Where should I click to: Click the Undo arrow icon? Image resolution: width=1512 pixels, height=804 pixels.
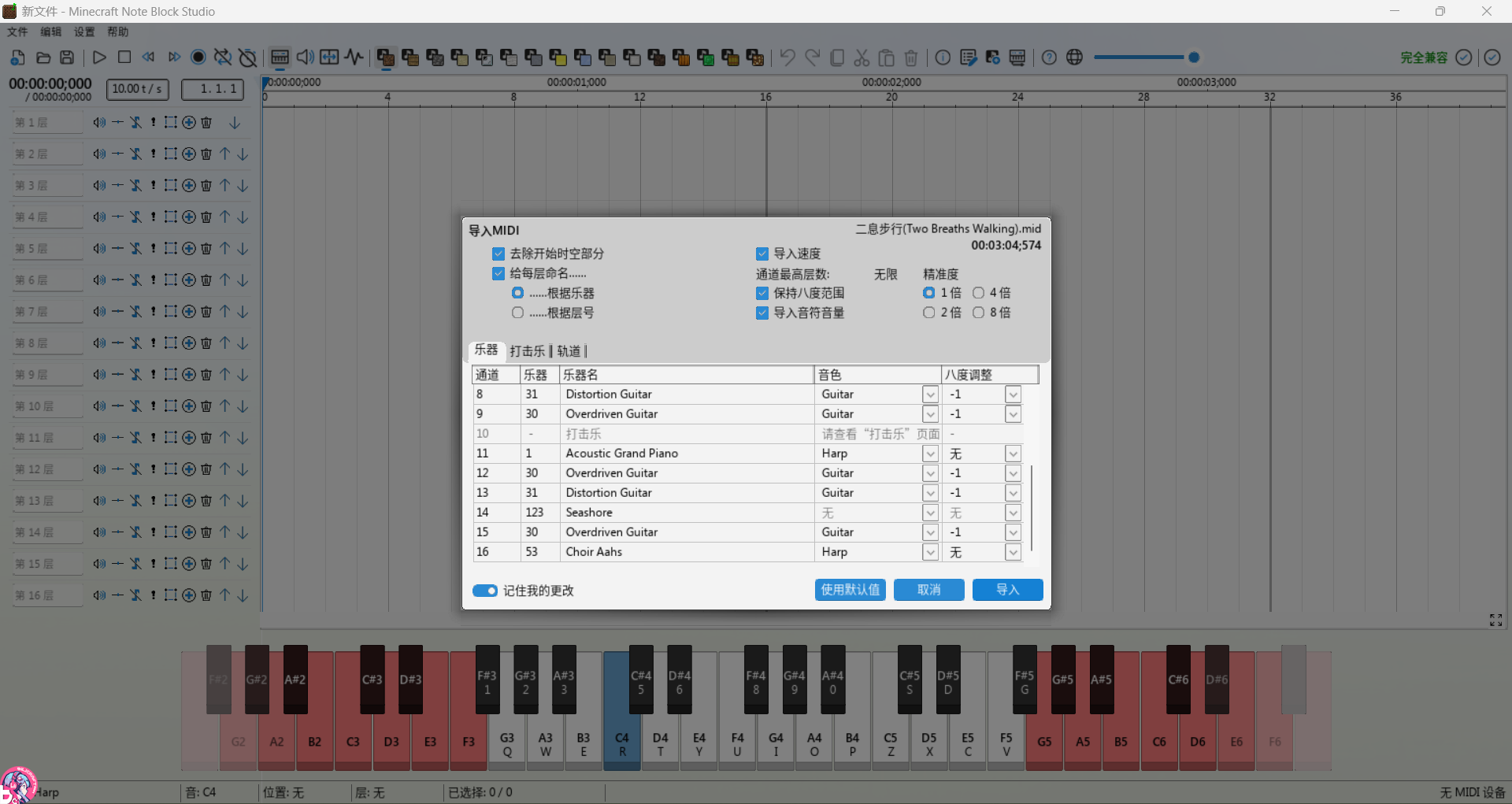click(x=787, y=57)
